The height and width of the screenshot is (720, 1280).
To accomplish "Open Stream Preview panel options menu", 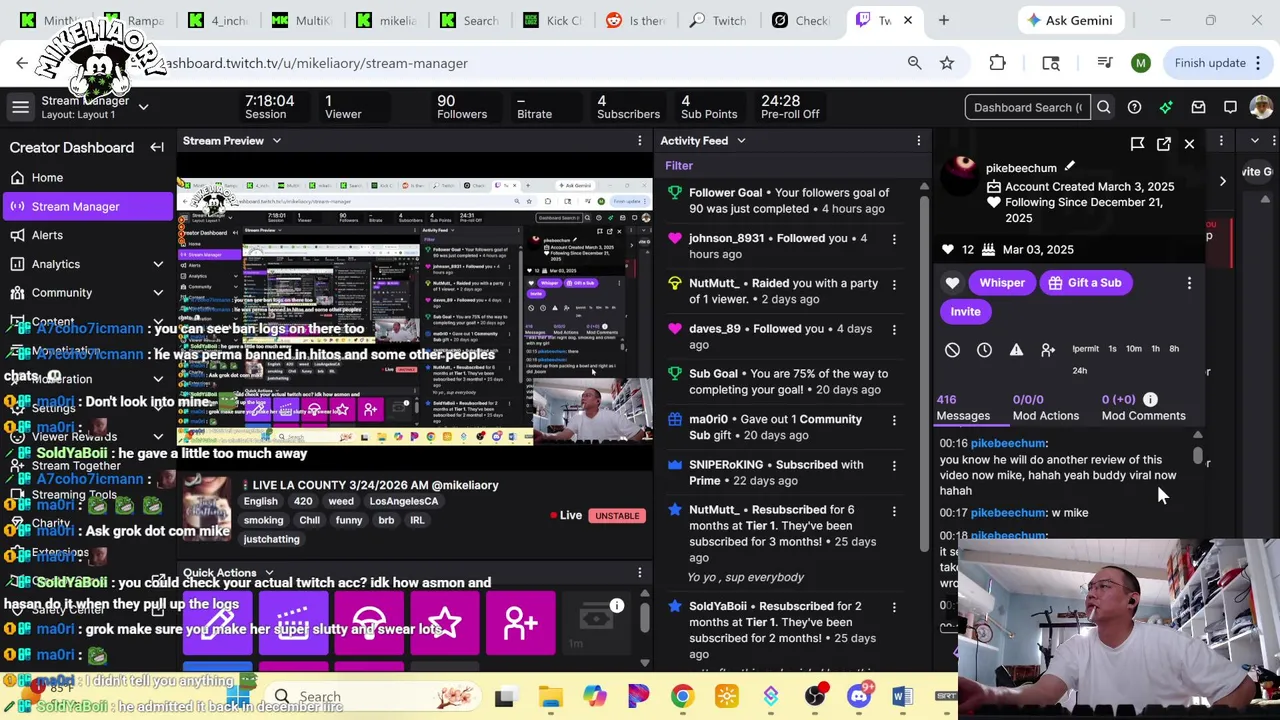I will 640,141.
